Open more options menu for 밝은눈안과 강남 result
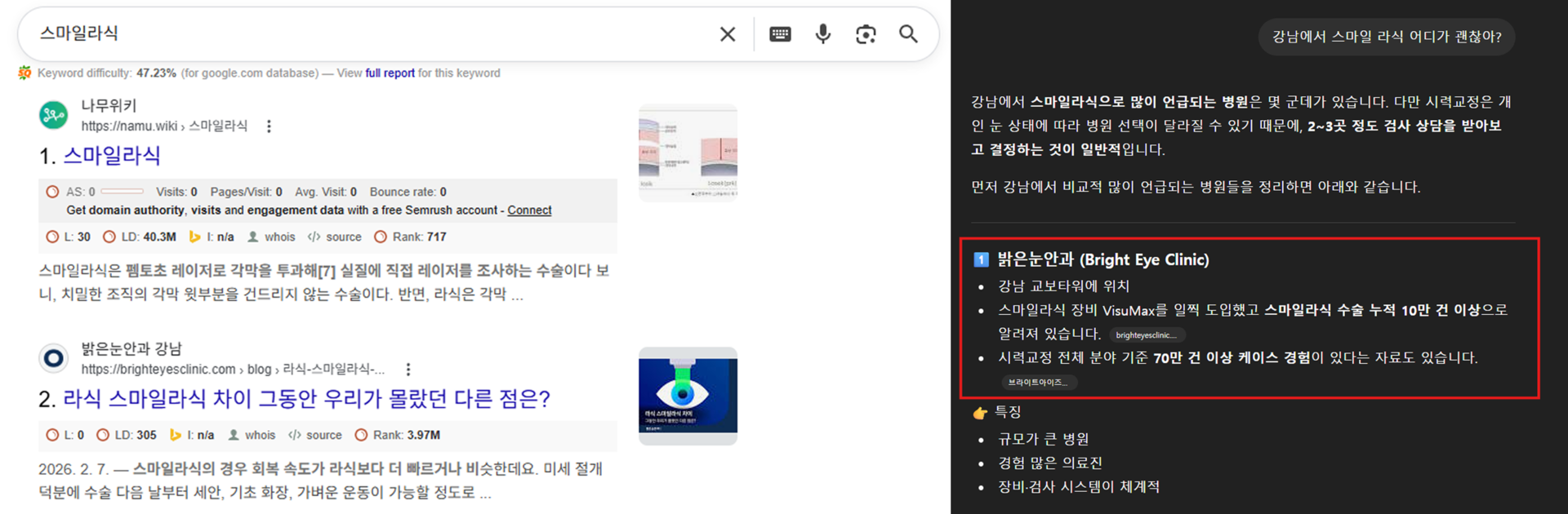1568x514 pixels. 408,370
